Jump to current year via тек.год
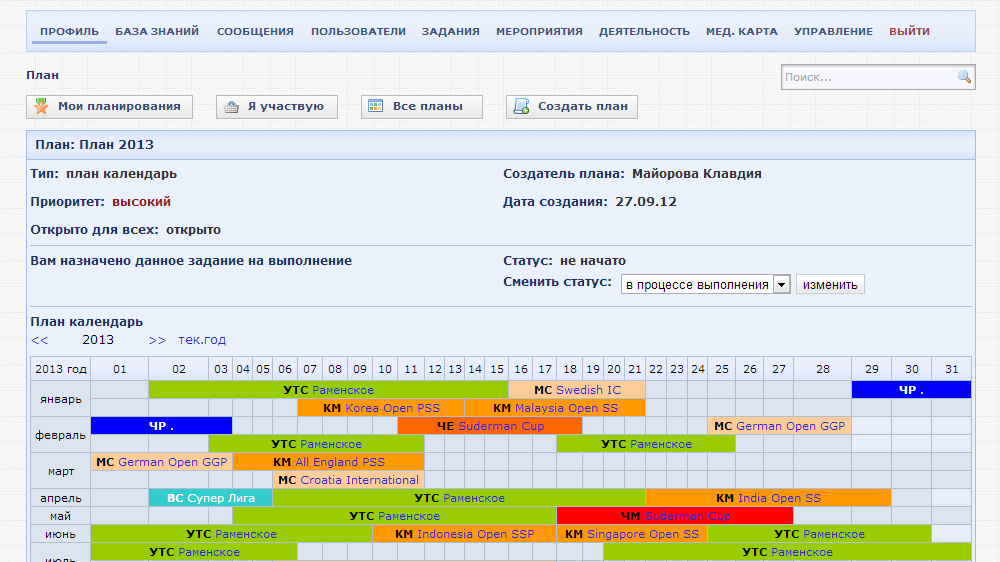 click(202, 340)
